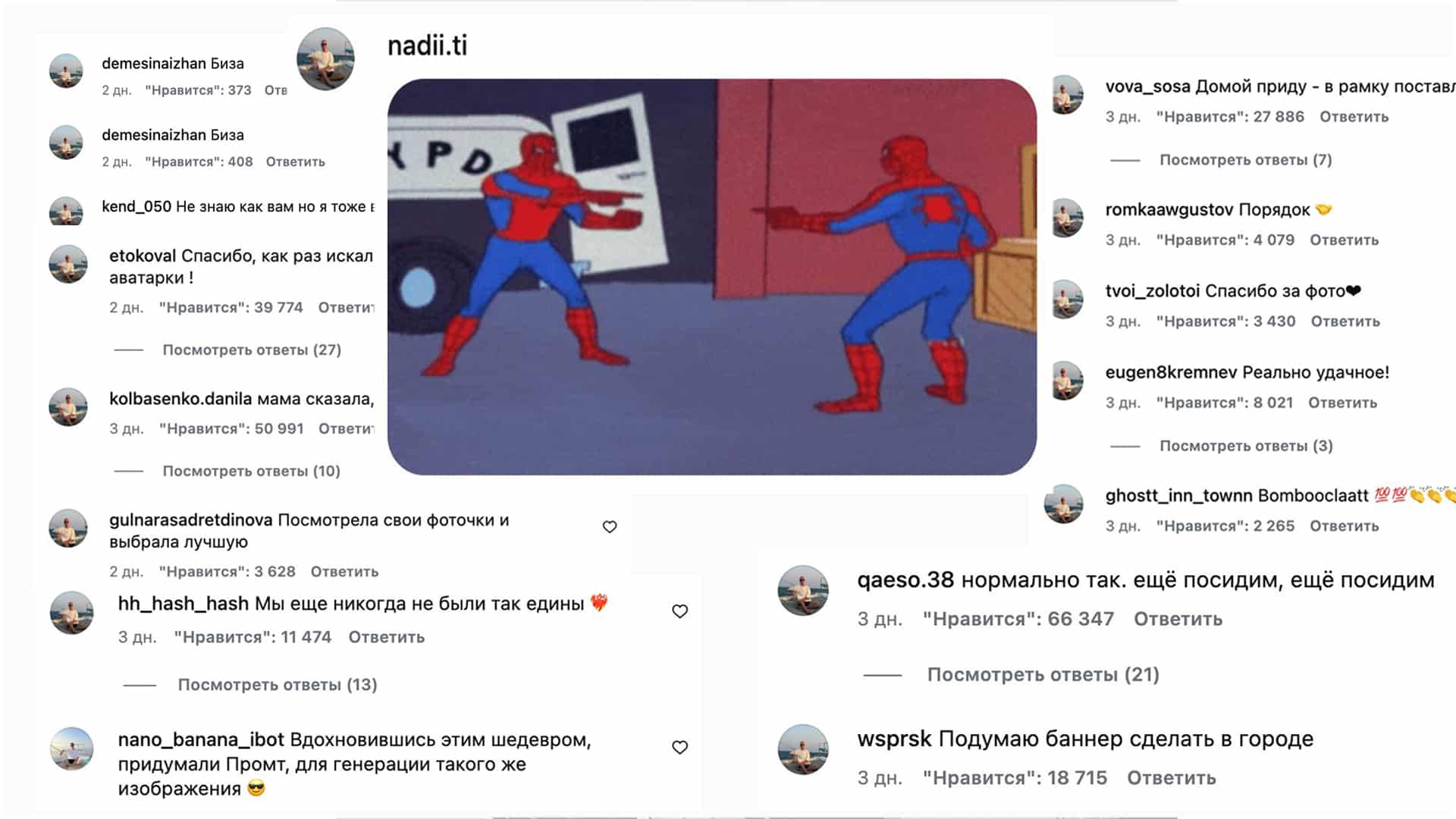View the 7 replies under vova_sosa's comment
The image size is (1456, 819).
[x=1245, y=160]
